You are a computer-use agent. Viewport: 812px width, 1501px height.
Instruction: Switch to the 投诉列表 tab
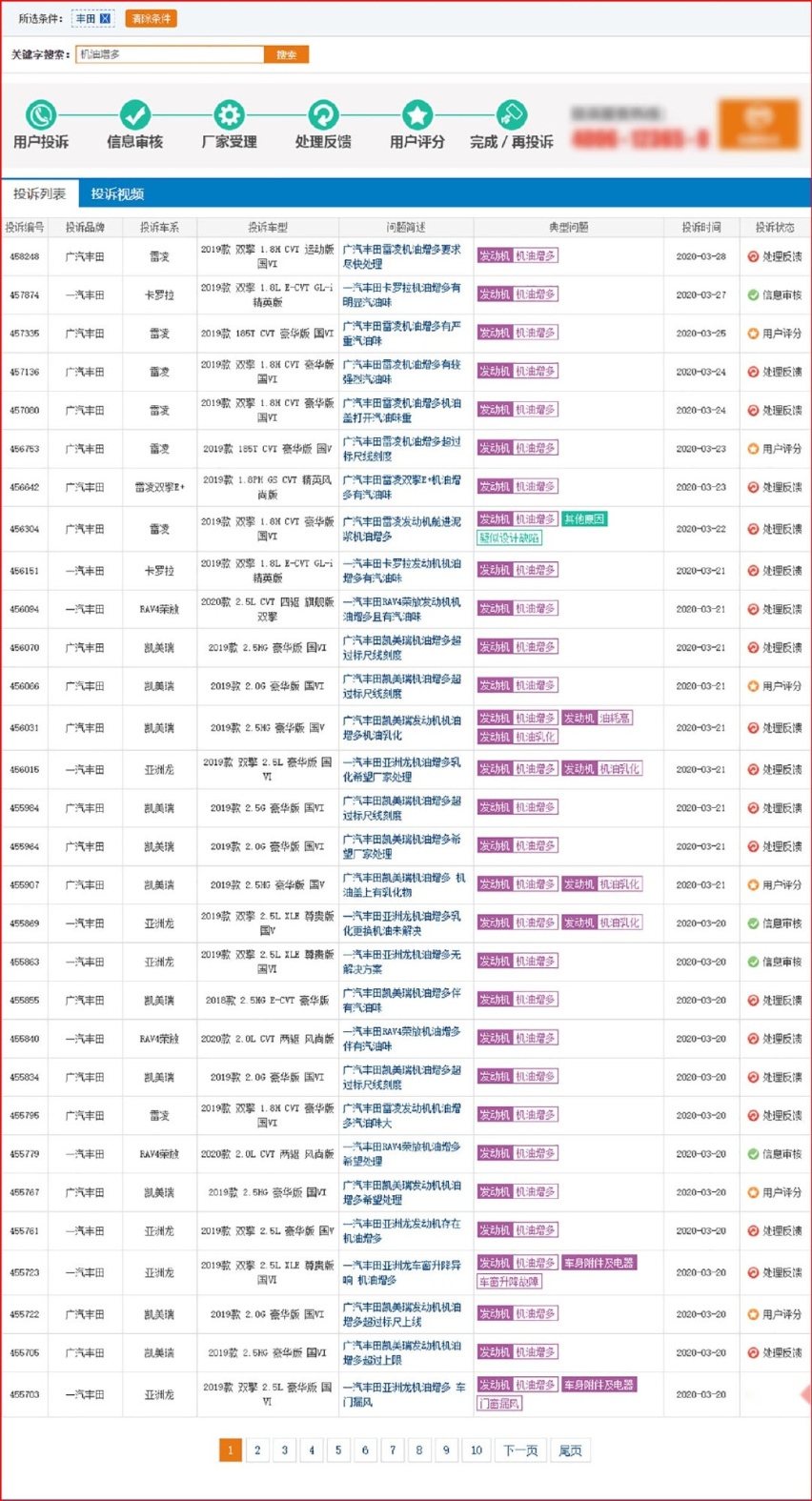coord(40,193)
